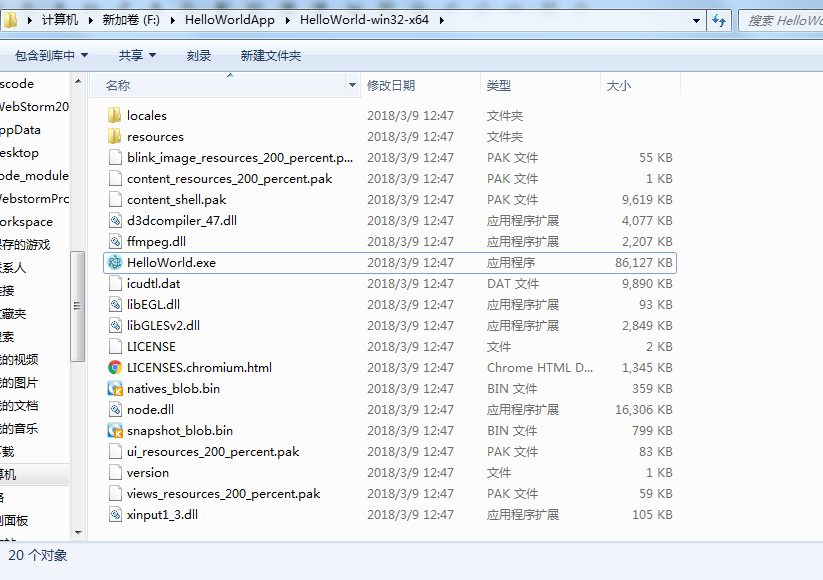Sort files by 修改日期 column
Screen dimensions: 823x580
[420, 85]
